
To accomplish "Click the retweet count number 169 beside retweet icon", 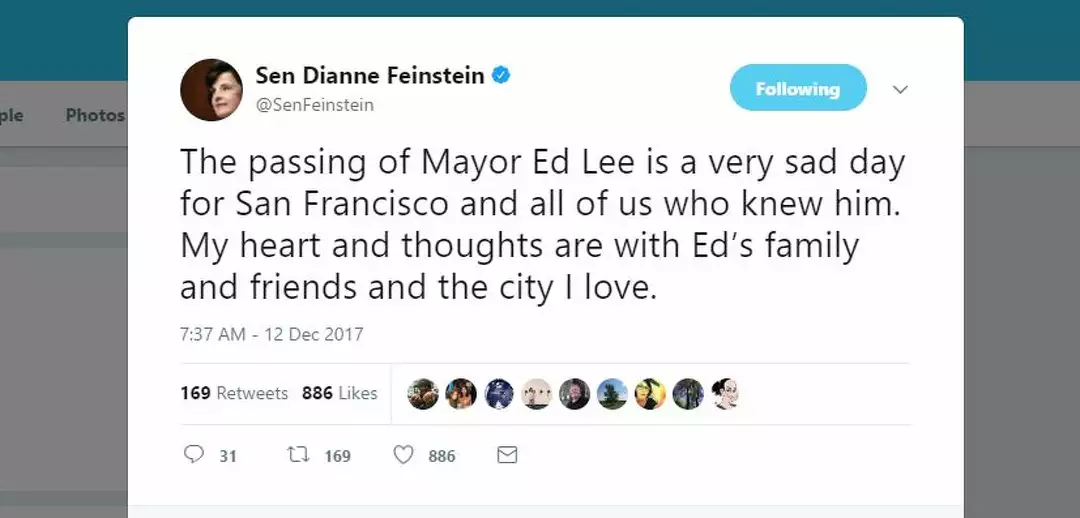I will [337, 456].
